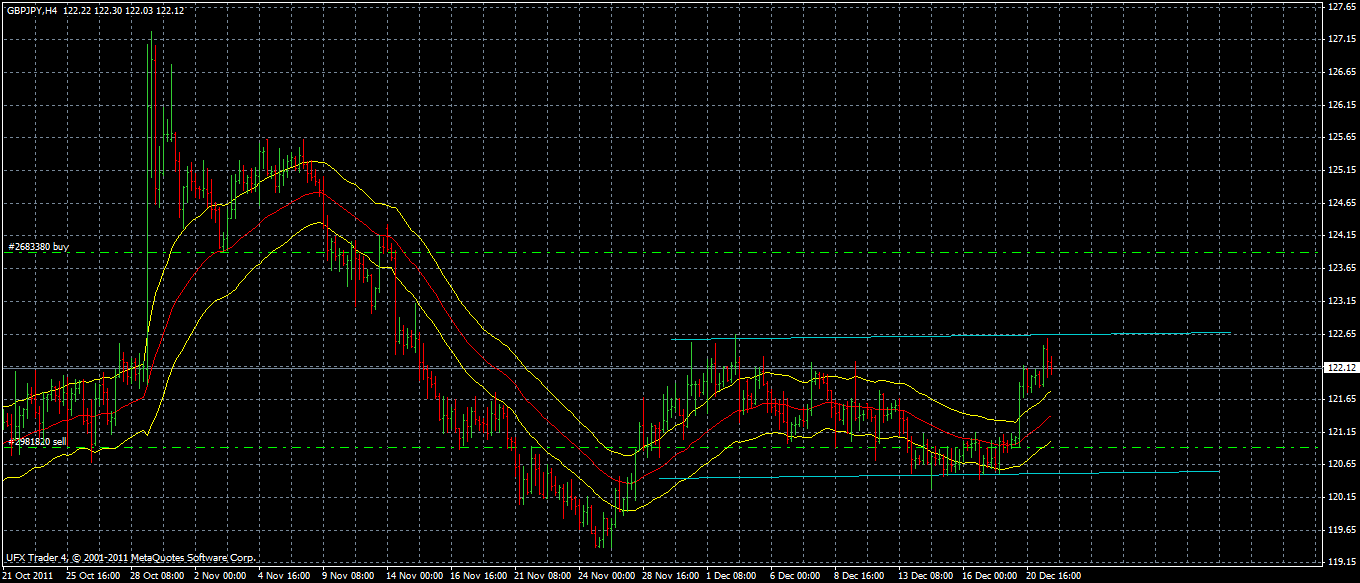Click the GBPJPY,H4 chart title text
Viewport: 1360px width, 583px height.
[x=31, y=9]
